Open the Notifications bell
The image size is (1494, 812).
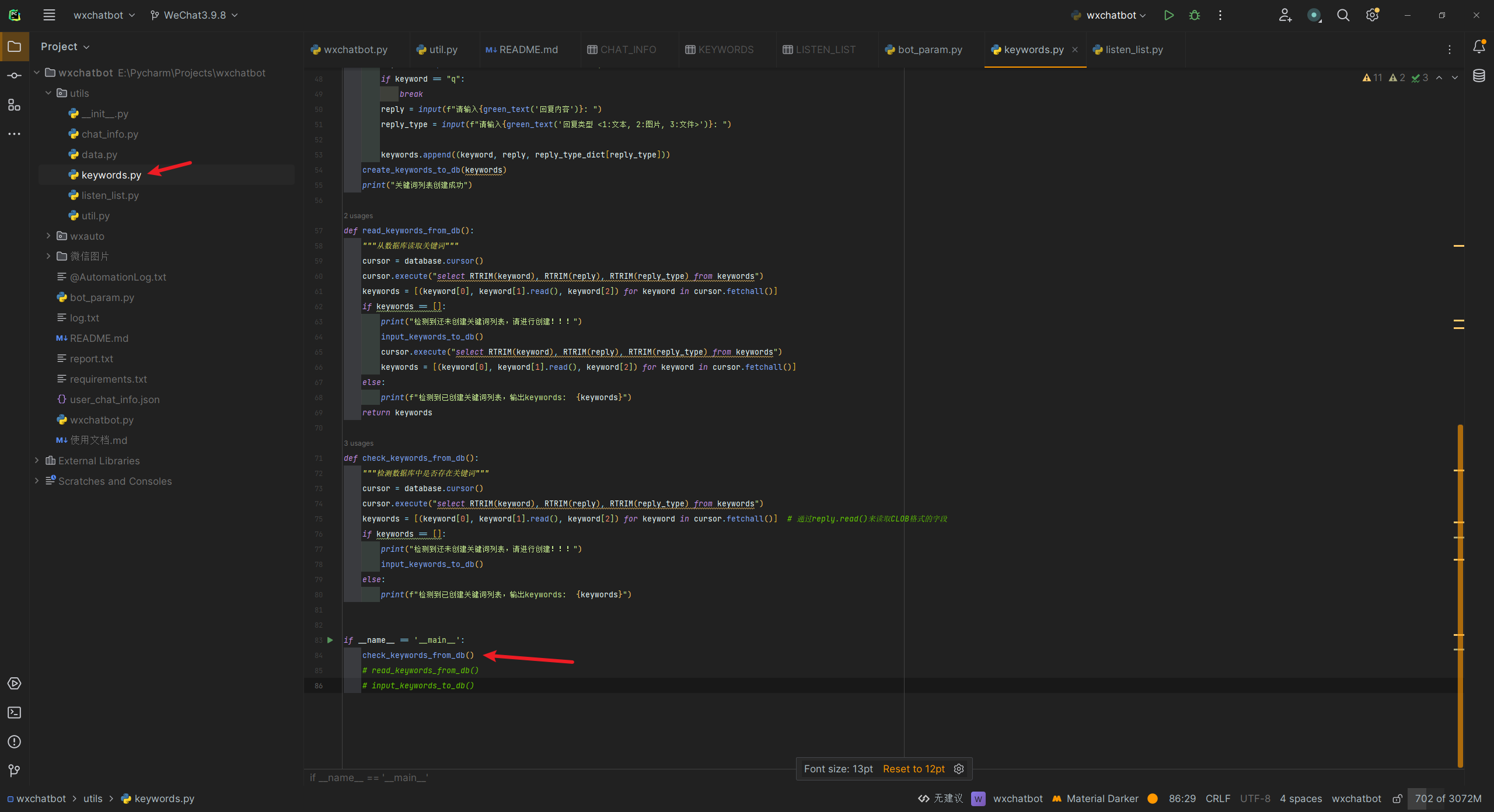[1479, 47]
